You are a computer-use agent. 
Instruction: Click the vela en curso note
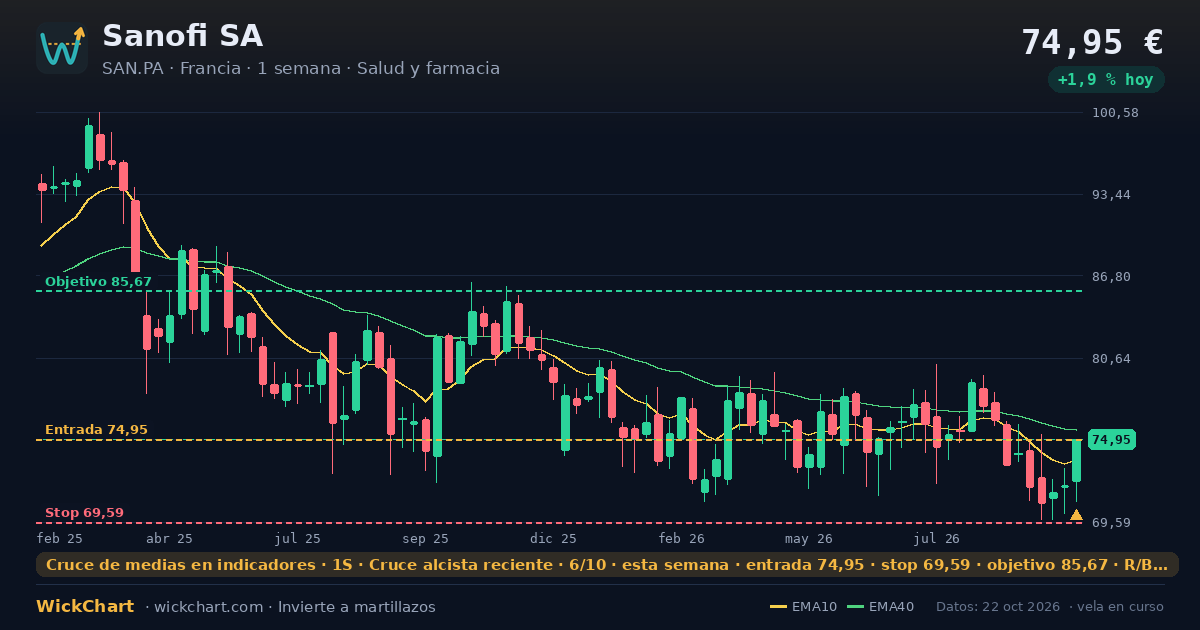(x=1122, y=607)
